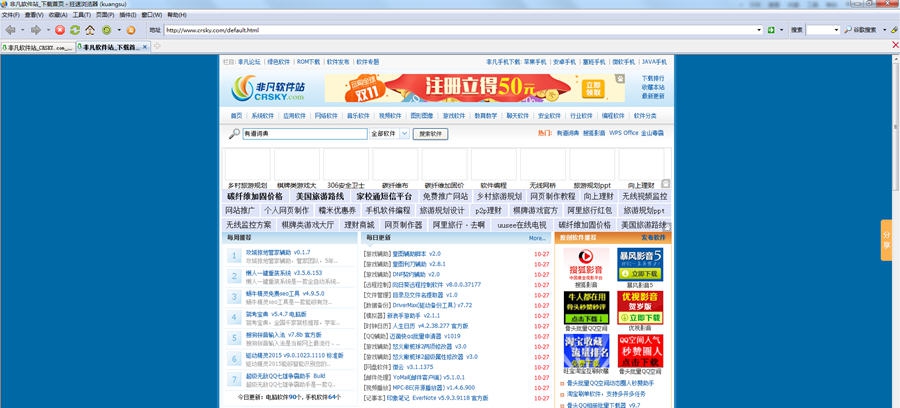
Task: Open the 工具(T) menu
Action: tap(82, 14)
